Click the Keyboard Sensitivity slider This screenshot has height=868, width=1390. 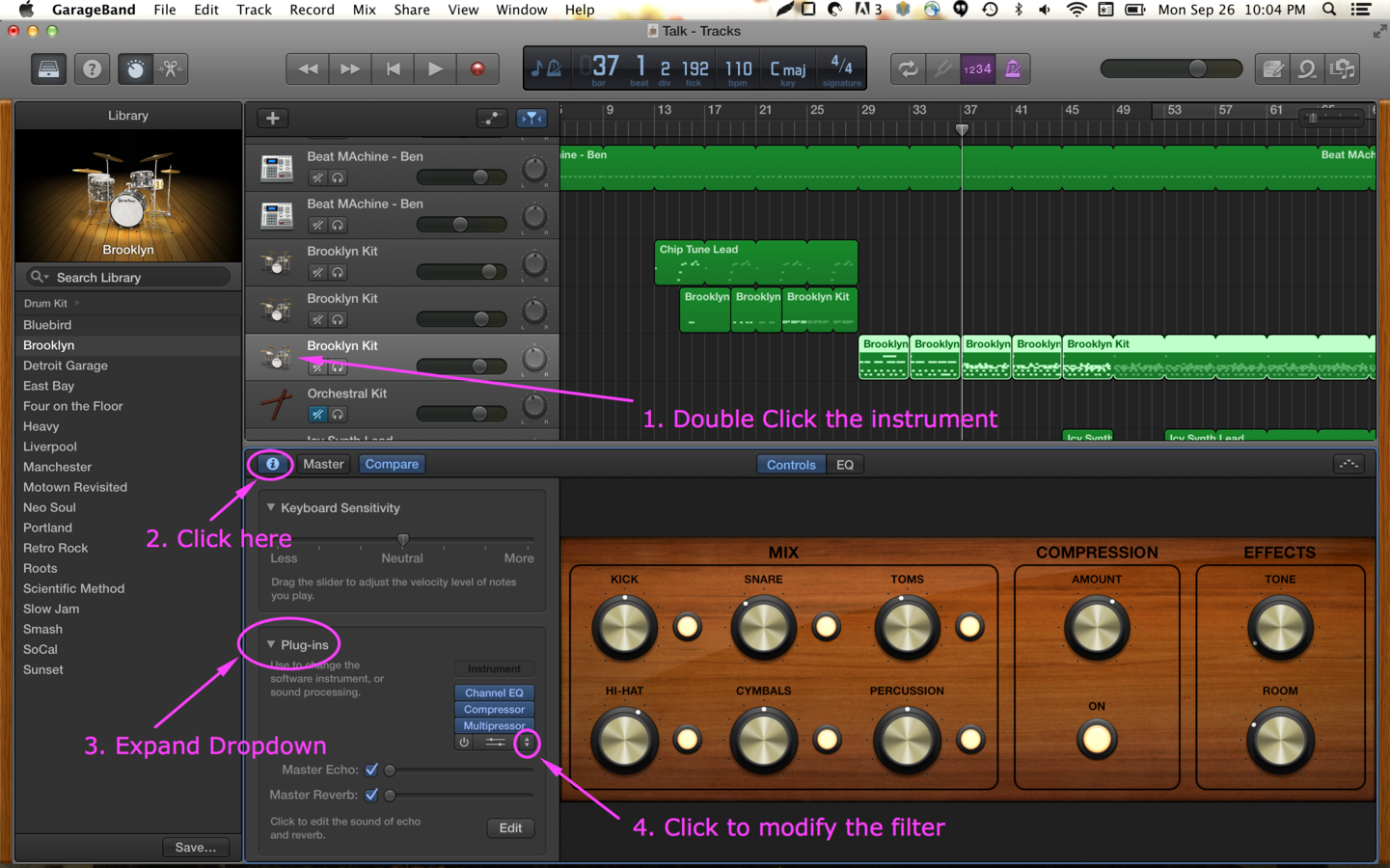(402, 539)
